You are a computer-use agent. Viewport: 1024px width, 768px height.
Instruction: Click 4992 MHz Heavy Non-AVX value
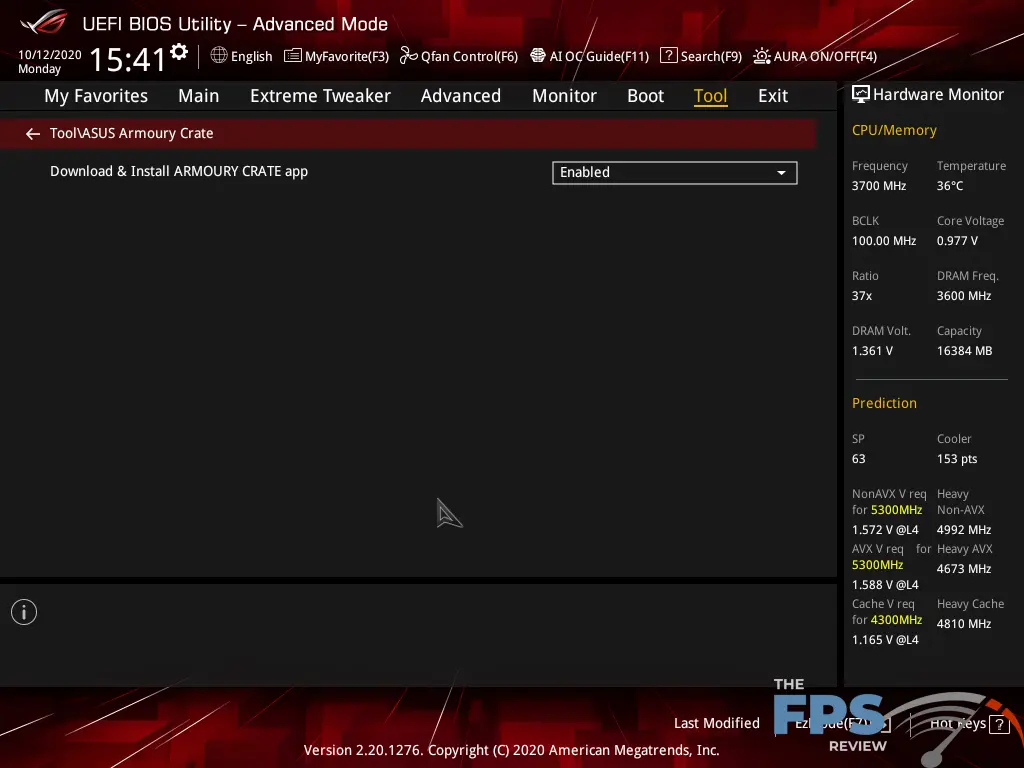tap(963, 530)
